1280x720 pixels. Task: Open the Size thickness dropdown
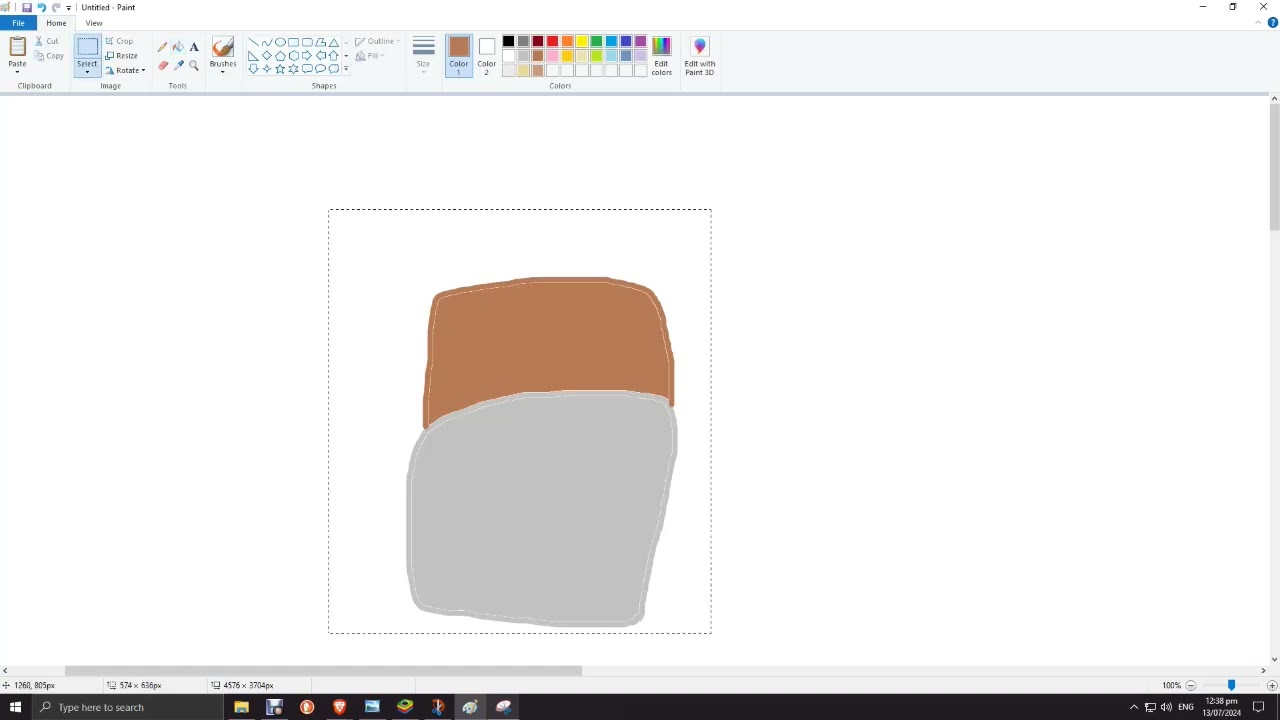point(423,56)
